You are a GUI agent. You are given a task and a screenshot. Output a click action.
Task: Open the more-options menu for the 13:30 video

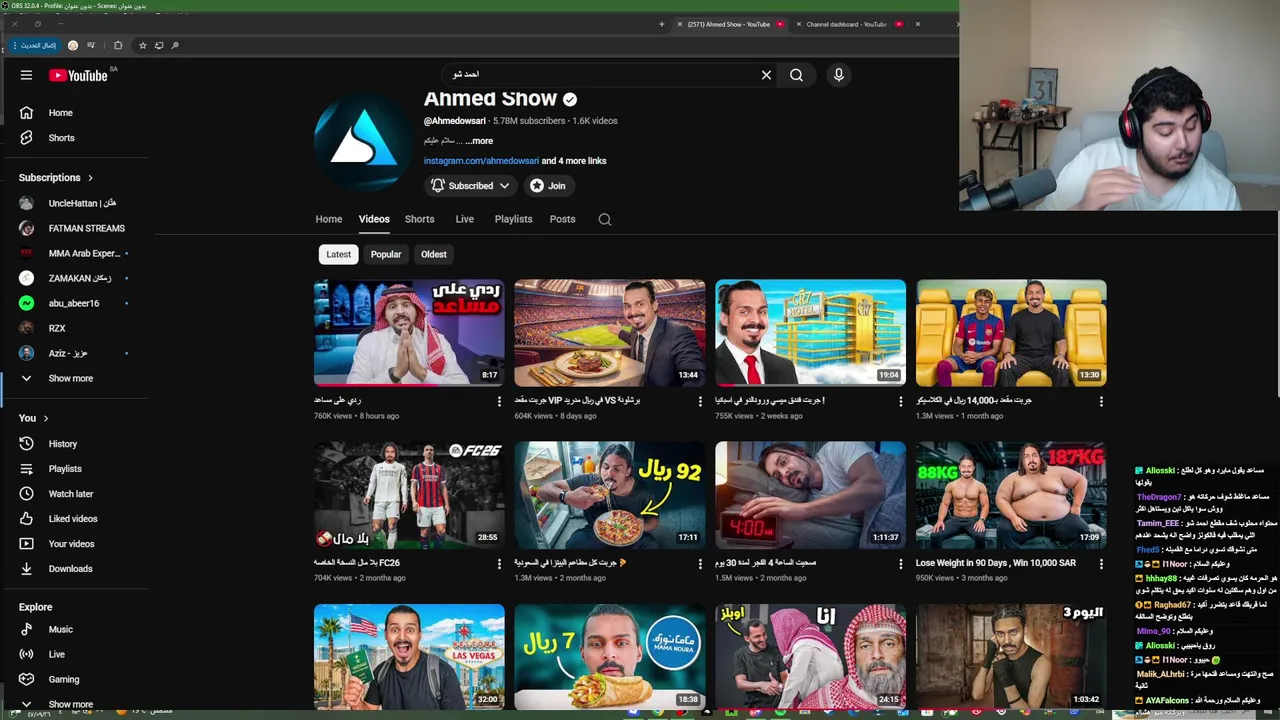(1101, 401)
